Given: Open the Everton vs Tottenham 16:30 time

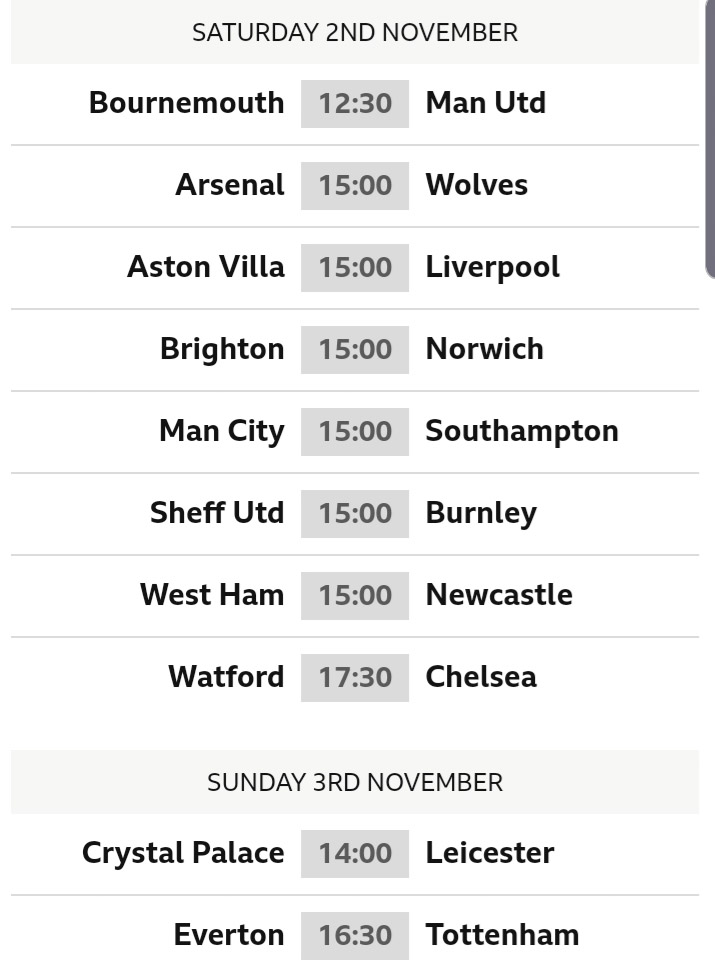Looking at the screenshot, I should pos(355,936).
